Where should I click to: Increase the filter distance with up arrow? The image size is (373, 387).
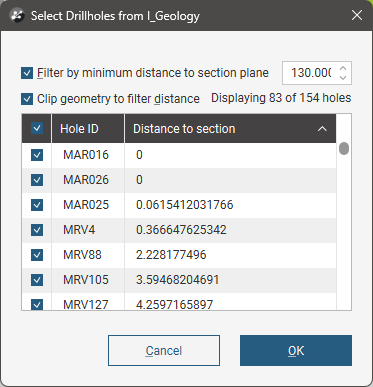(343, 68)
